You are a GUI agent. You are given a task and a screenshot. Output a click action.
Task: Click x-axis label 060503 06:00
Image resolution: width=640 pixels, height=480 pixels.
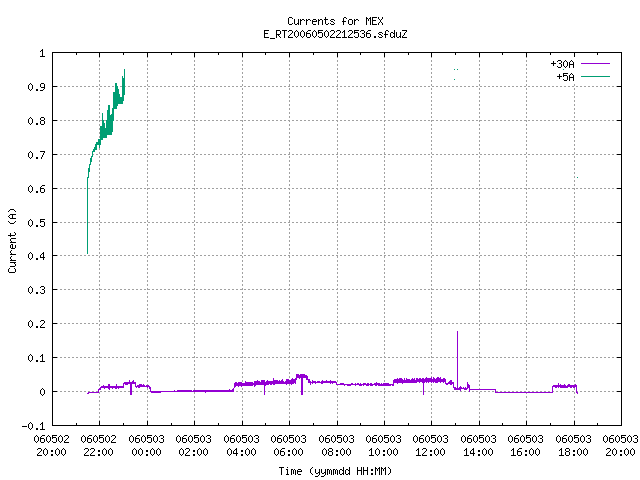coord(289,446)
